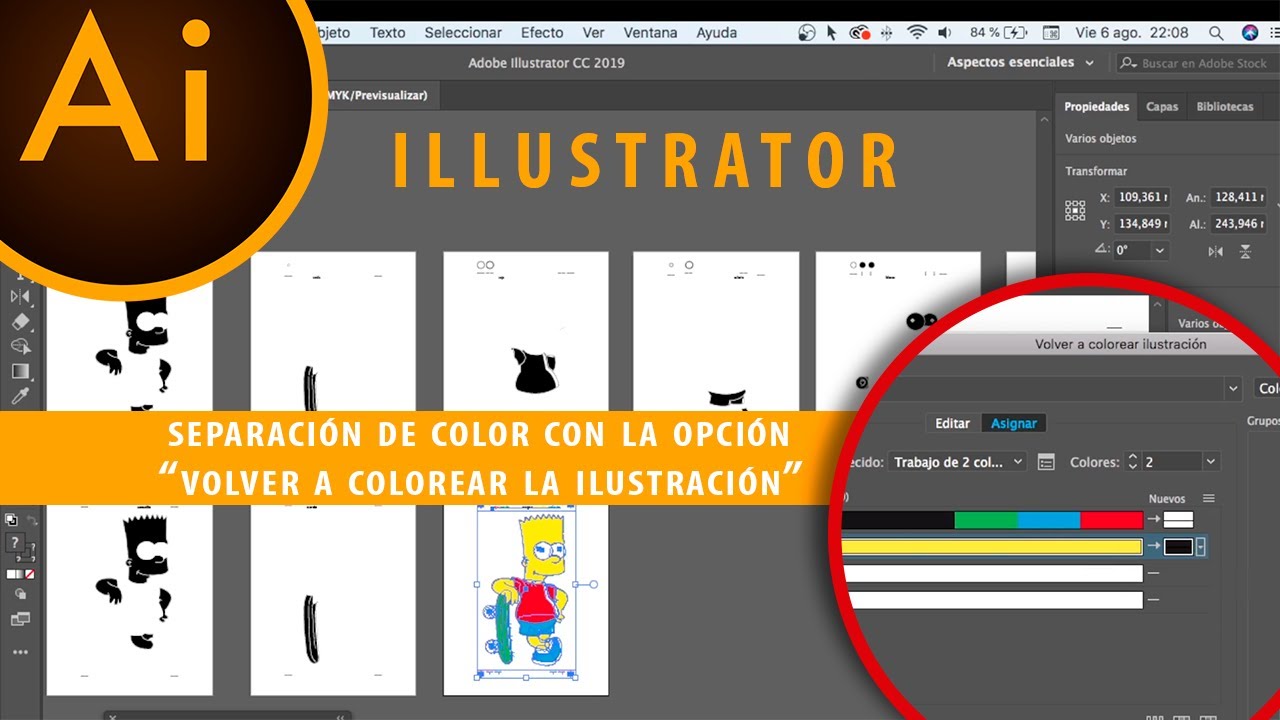Click the An. width field 128,411
The image size is (1280, 720).
pyautogui.click(x=1239, y=197)
